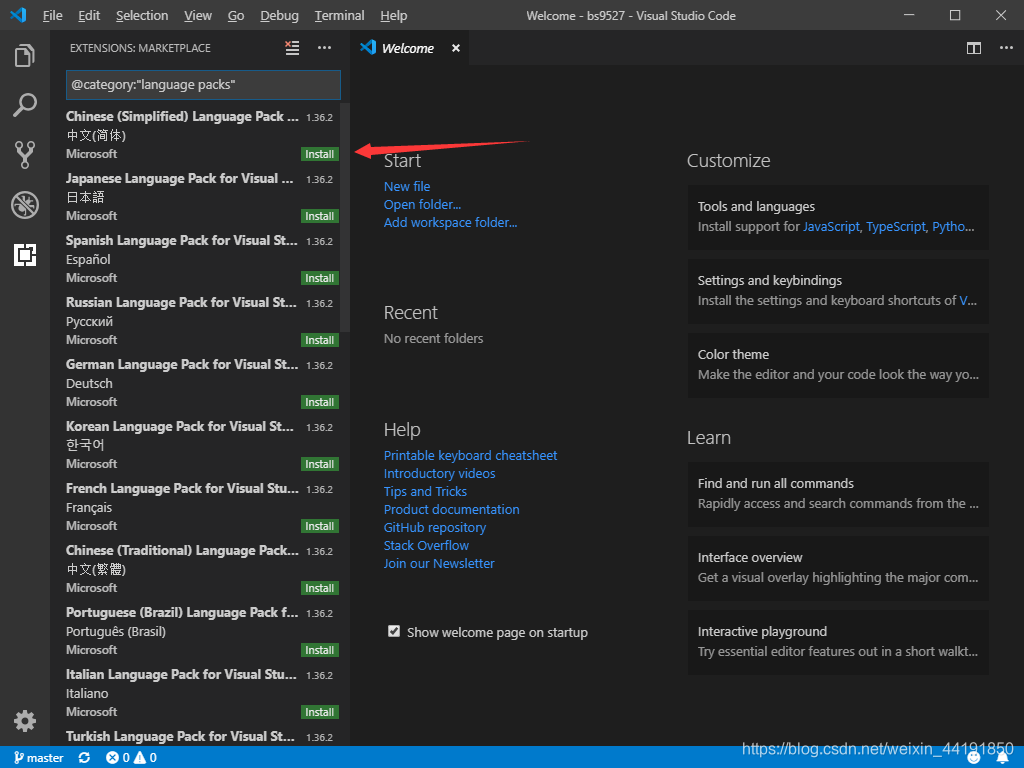Install the French Language Pack

[320, 526]
